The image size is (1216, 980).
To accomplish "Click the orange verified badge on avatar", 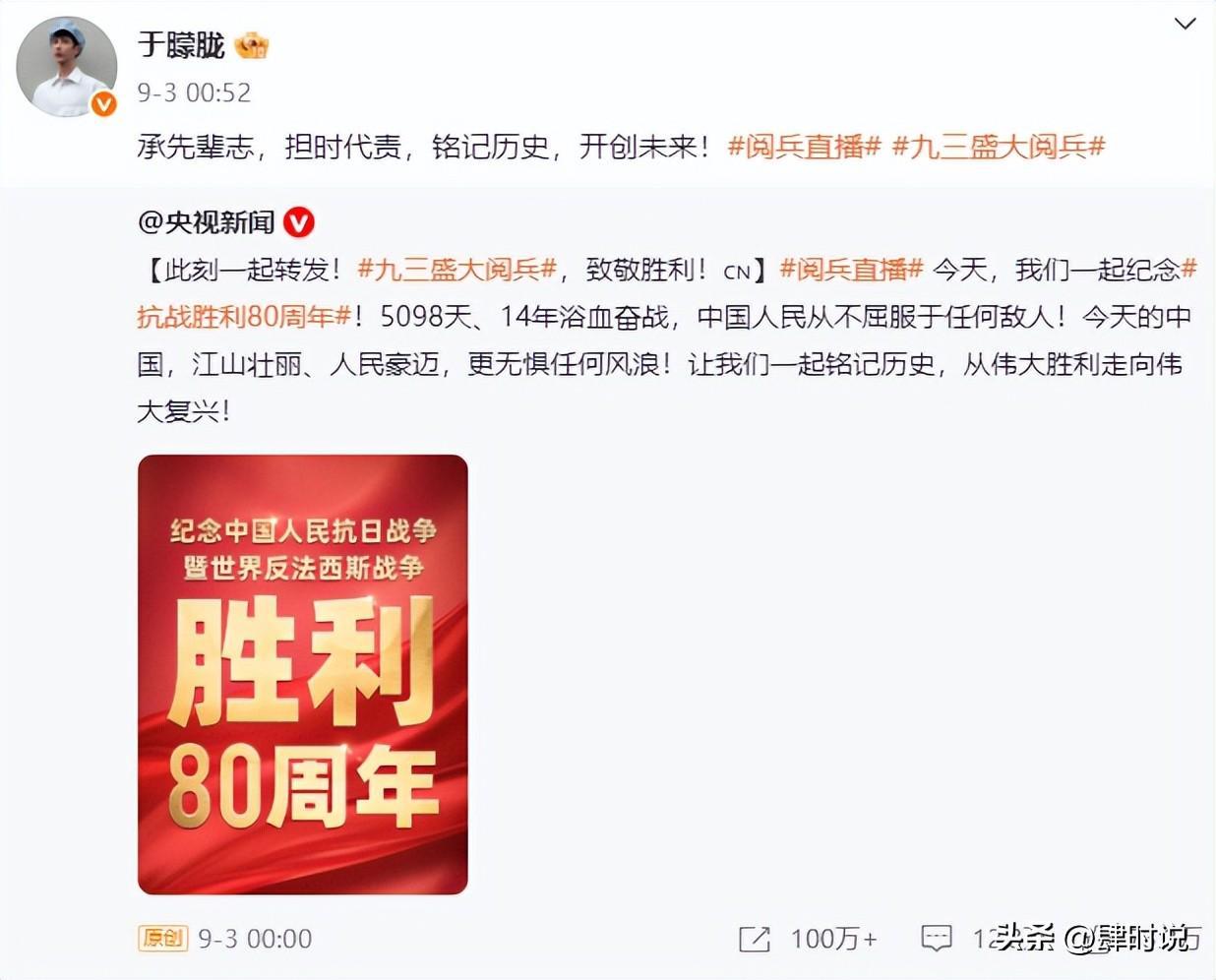I will pos(103,103).
